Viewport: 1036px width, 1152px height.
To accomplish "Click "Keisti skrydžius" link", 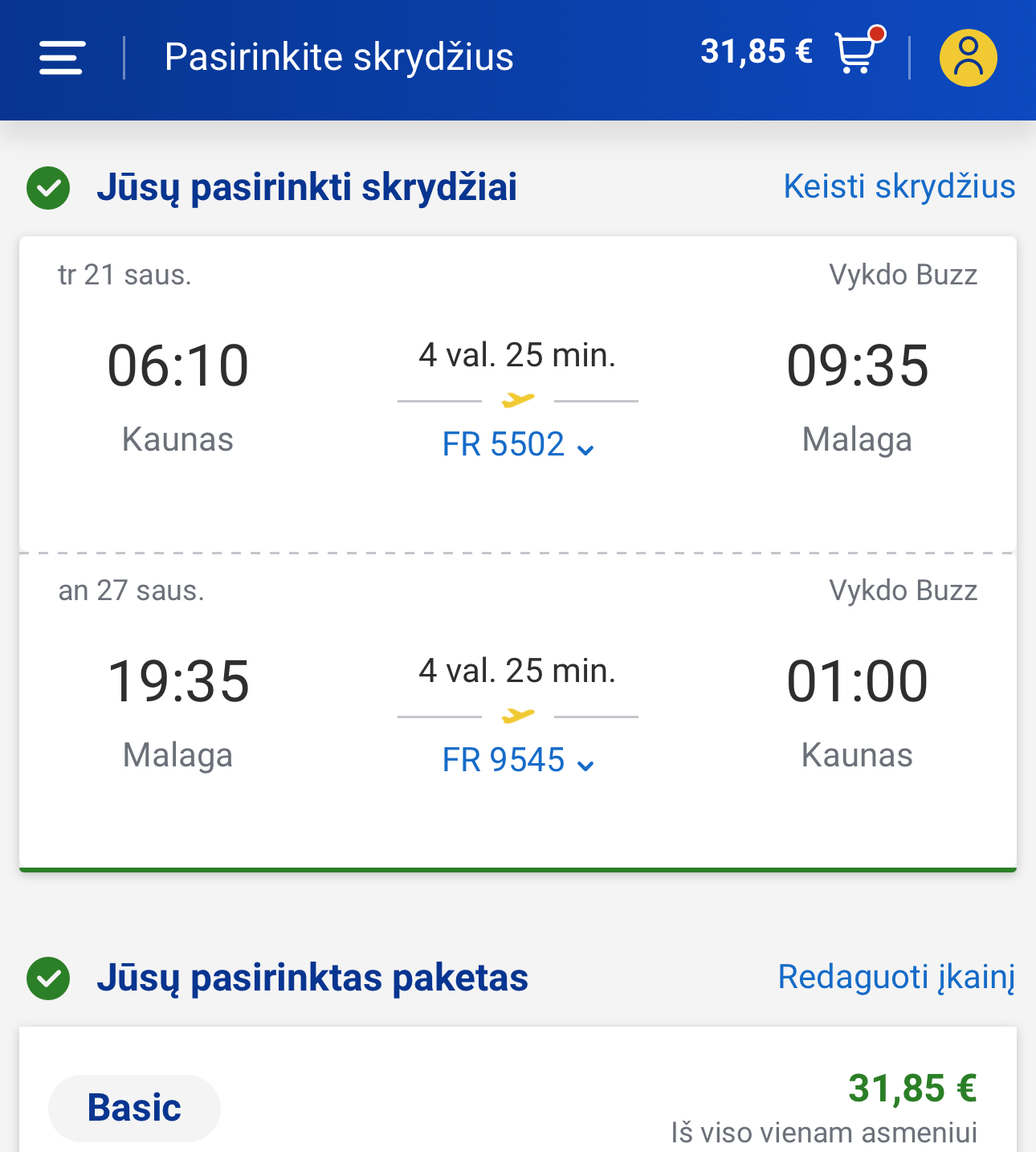I will click(x=899, y=186).
